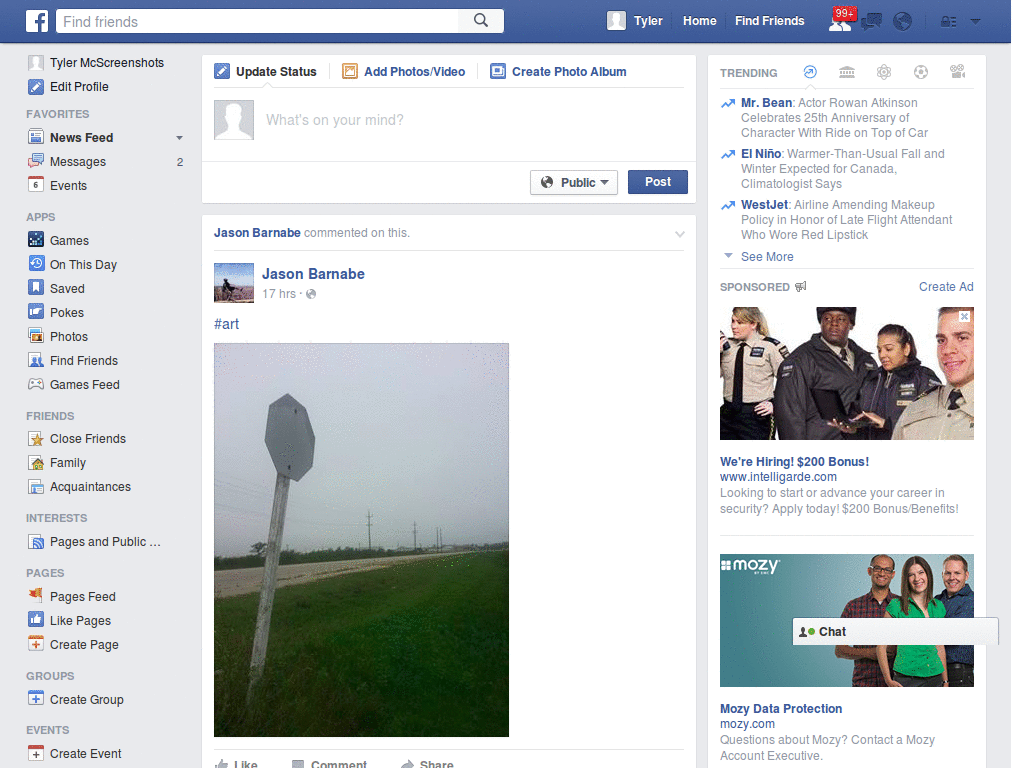
Task: Open the messages icon in top bar
Action: coord(871,22)
